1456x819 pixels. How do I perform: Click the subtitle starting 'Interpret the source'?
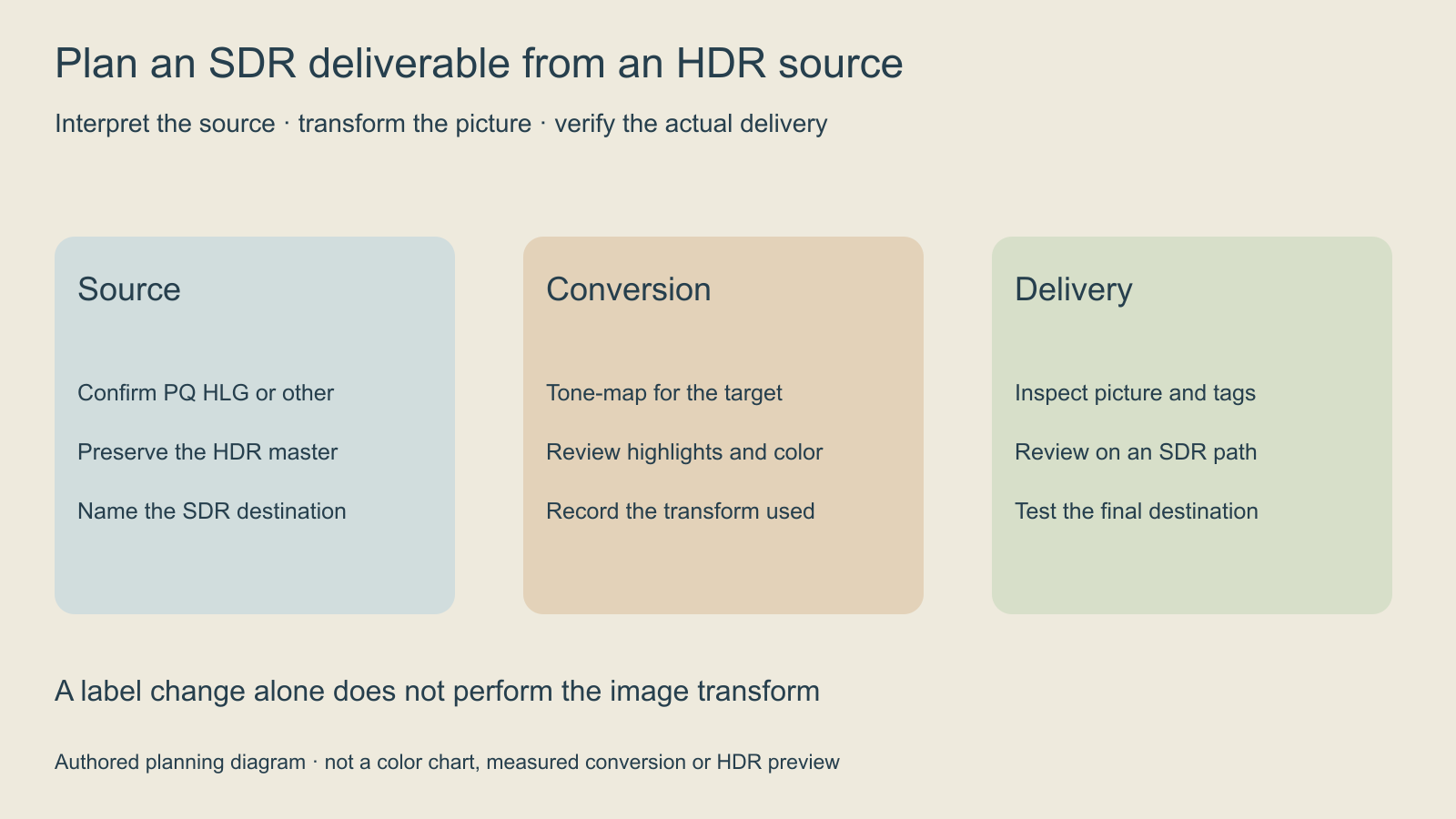[441, 124]
